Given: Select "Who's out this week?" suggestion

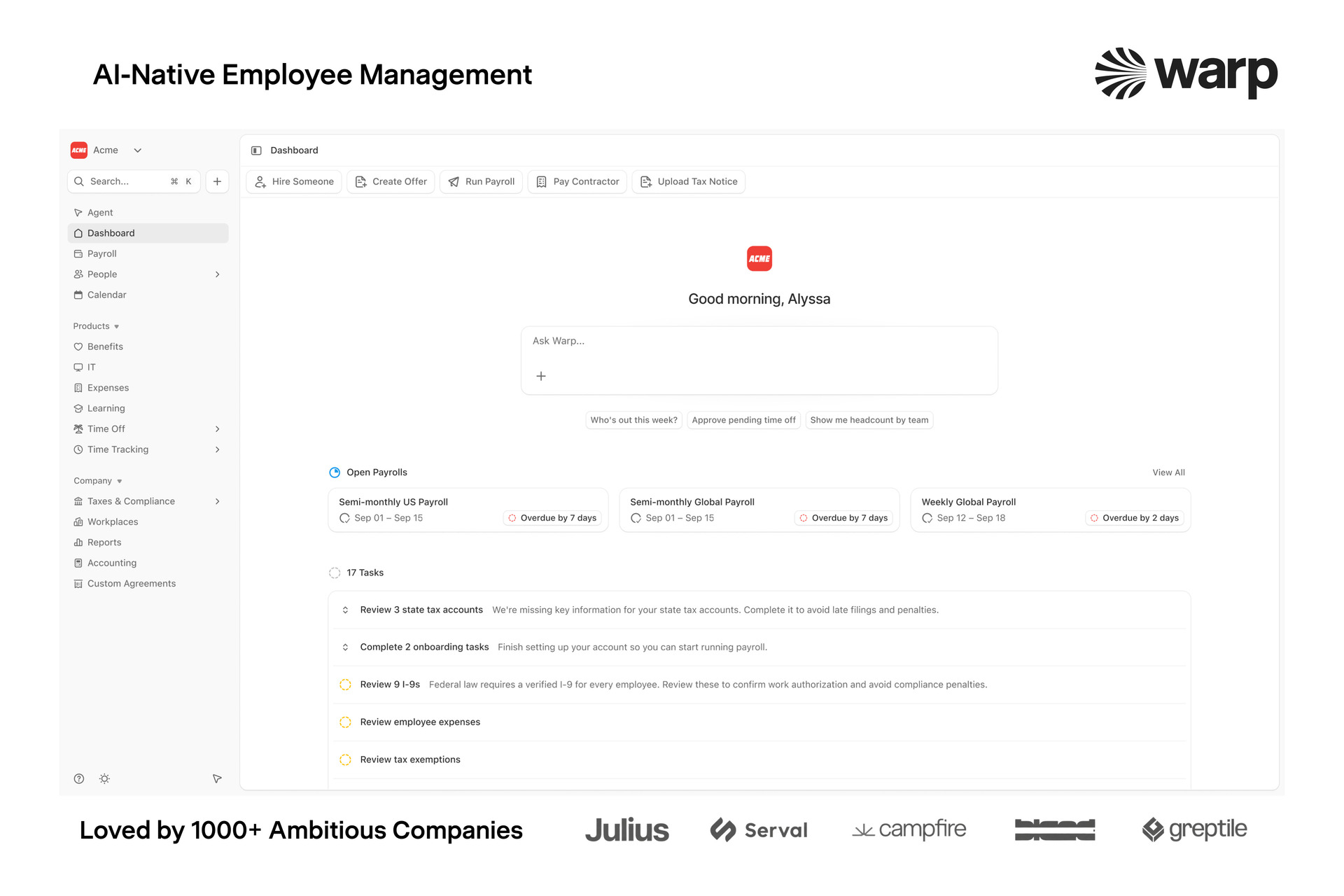Looking at the screenshot, I should [633, 421].
